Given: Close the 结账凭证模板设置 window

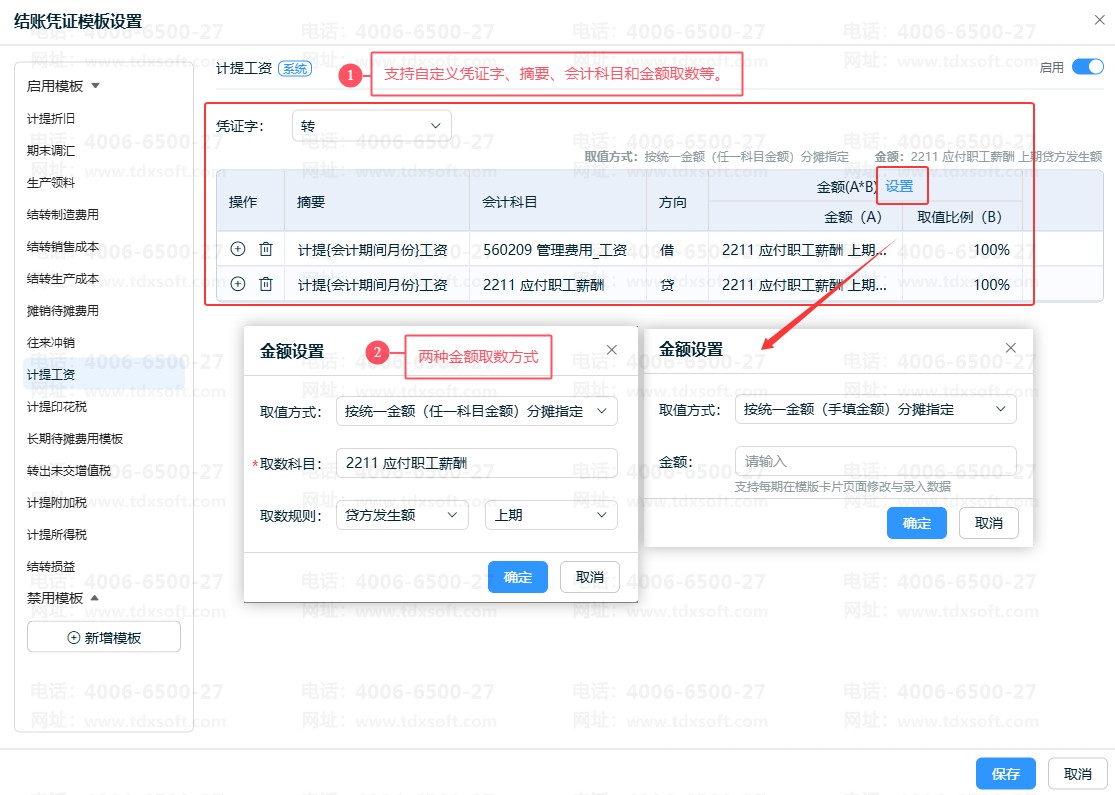Looking at the screenshot, I should pyautogui.click(x=1100, y=19).
